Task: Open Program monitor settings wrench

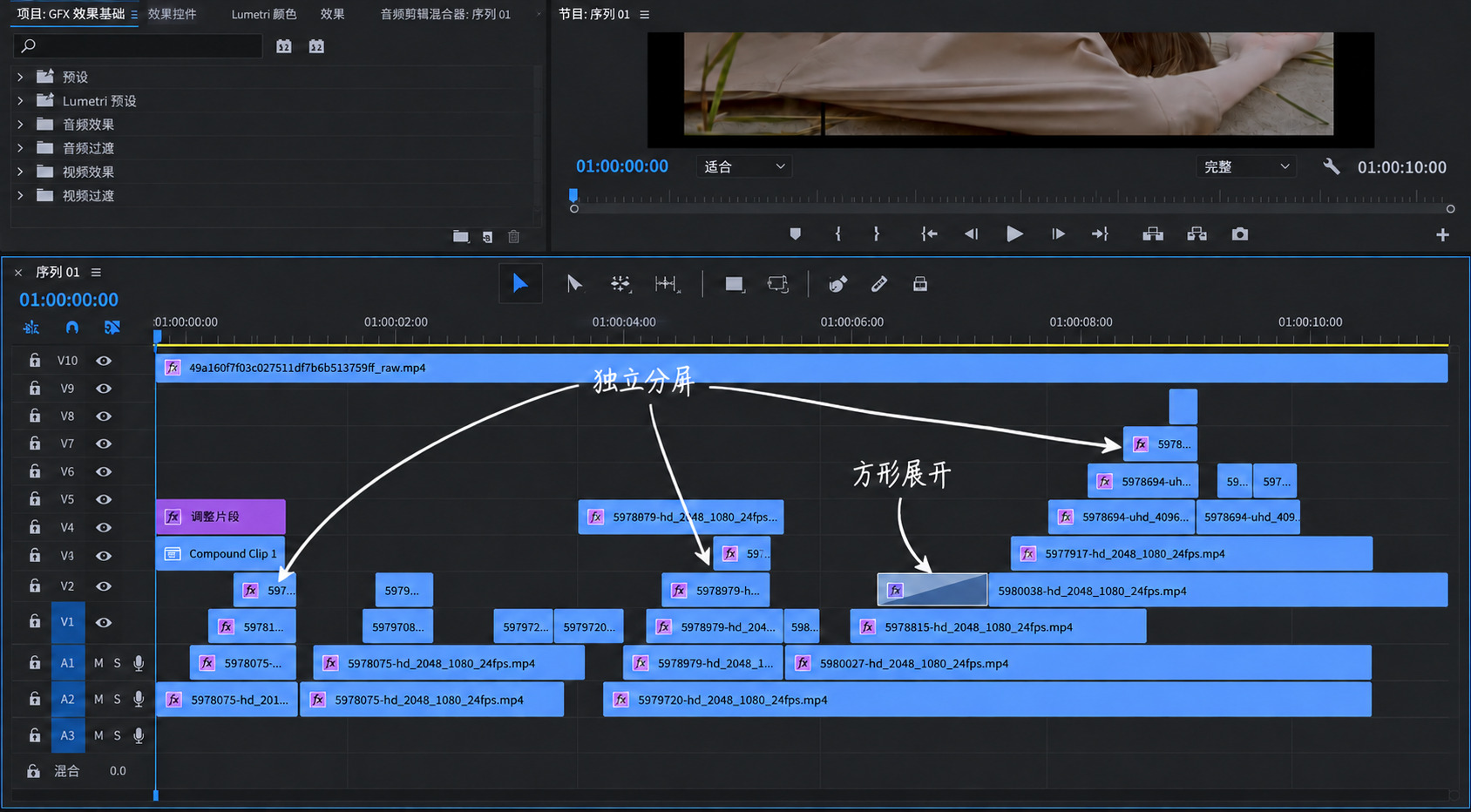Action: click(x=1332, y=166)
